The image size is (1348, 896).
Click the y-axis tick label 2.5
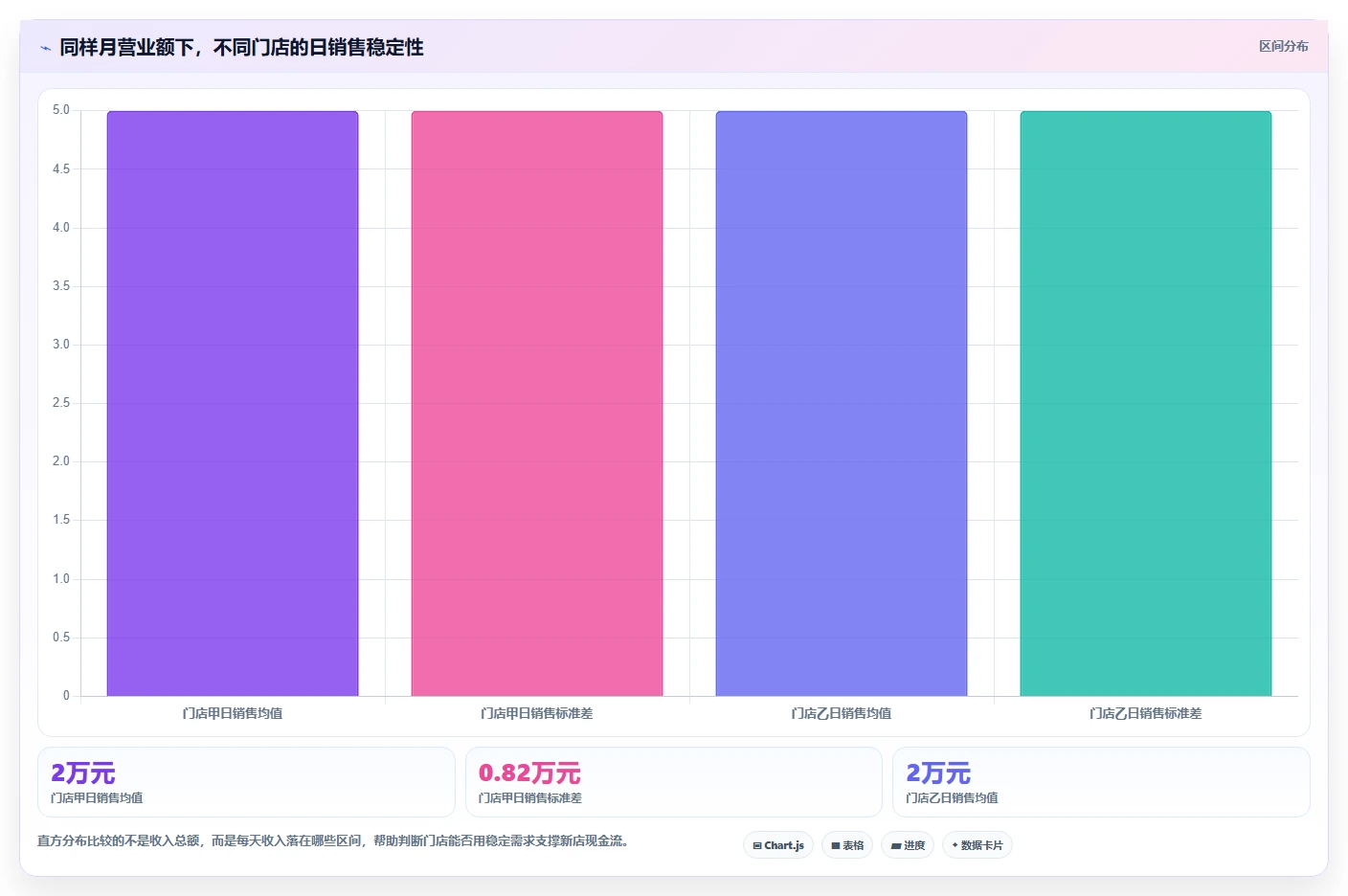tap(61, 403)
